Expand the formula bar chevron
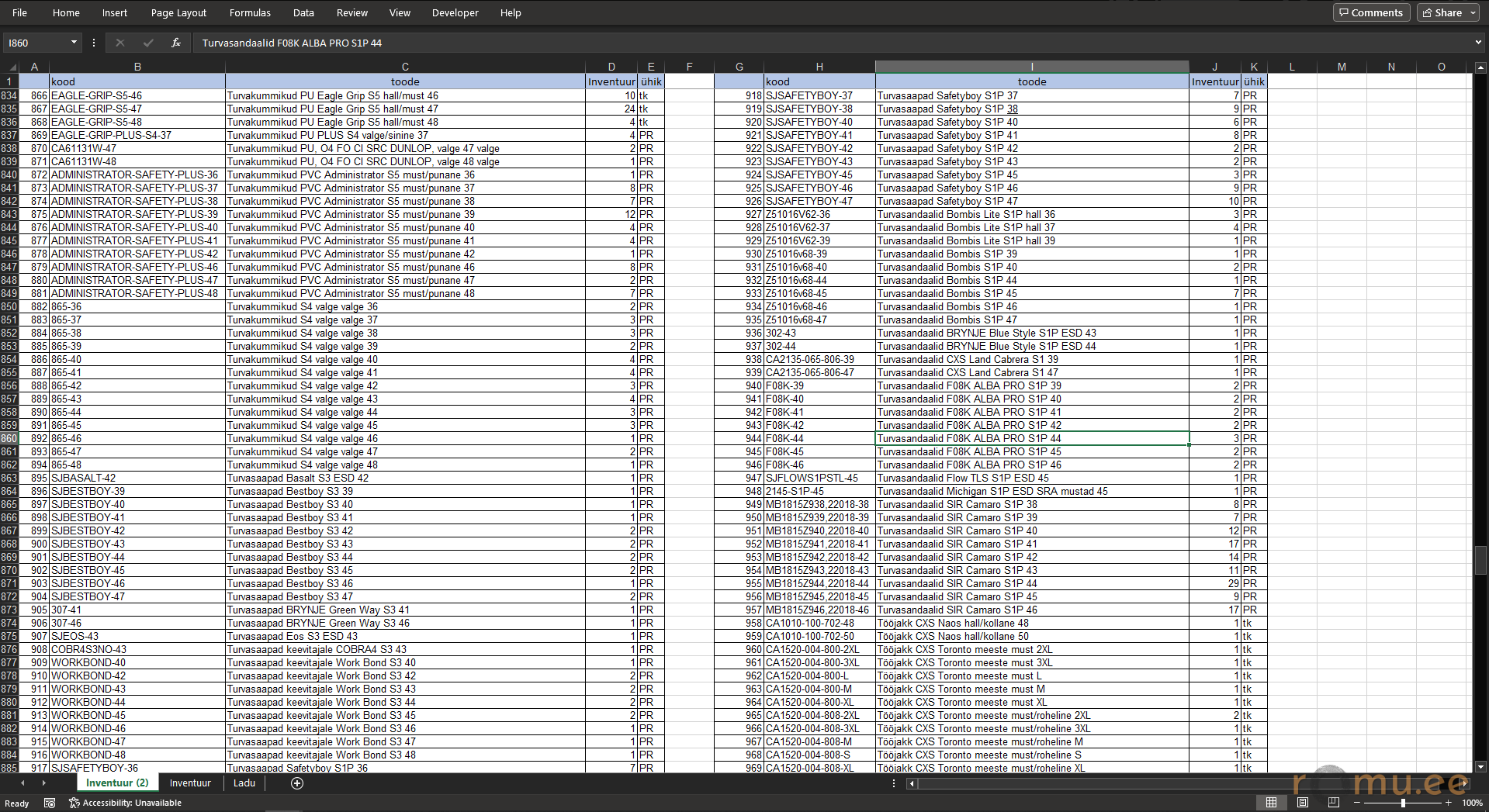1489x812 pixels. click(x=1478, y=43)
